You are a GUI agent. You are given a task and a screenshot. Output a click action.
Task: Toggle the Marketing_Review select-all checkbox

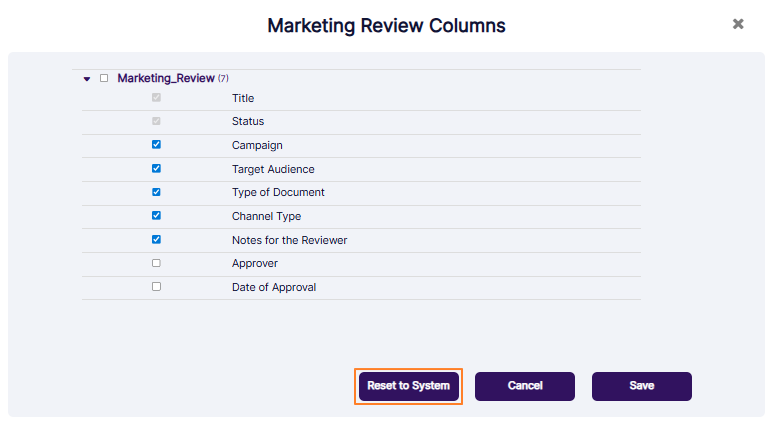point(104,78)
